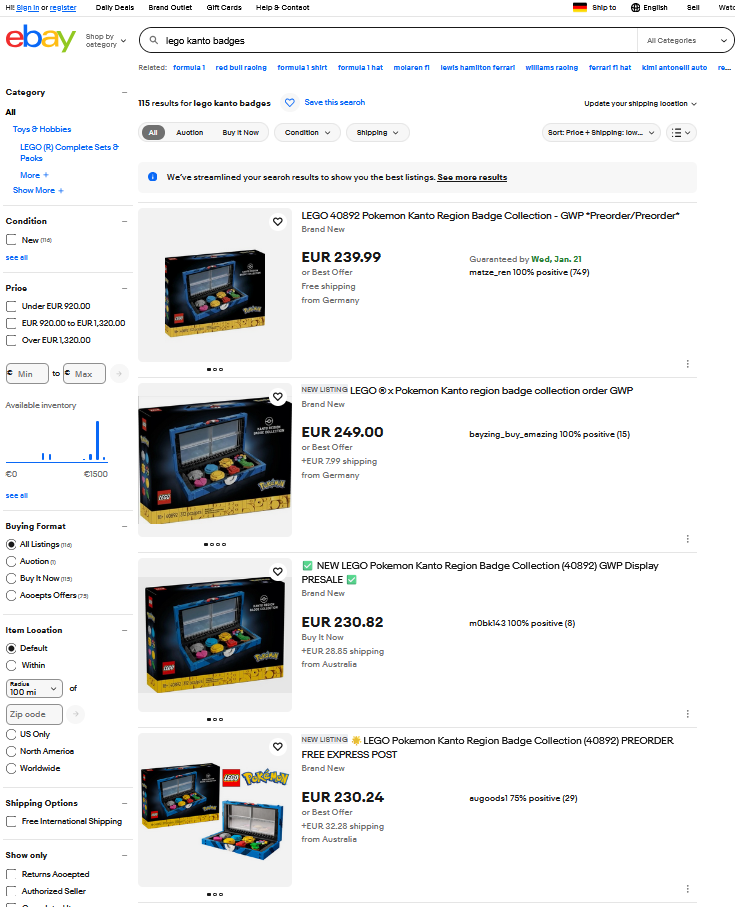Image resolution: width=735 pixels, height=907 pixels.
Task: Click the Available inventory price histogram
Action: point(57,441)
